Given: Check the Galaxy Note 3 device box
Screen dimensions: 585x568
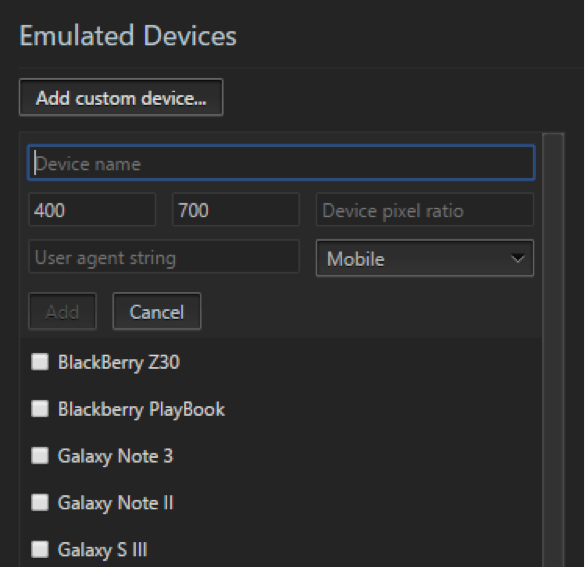Looking at the screenshot, I should tap(40, 456).
